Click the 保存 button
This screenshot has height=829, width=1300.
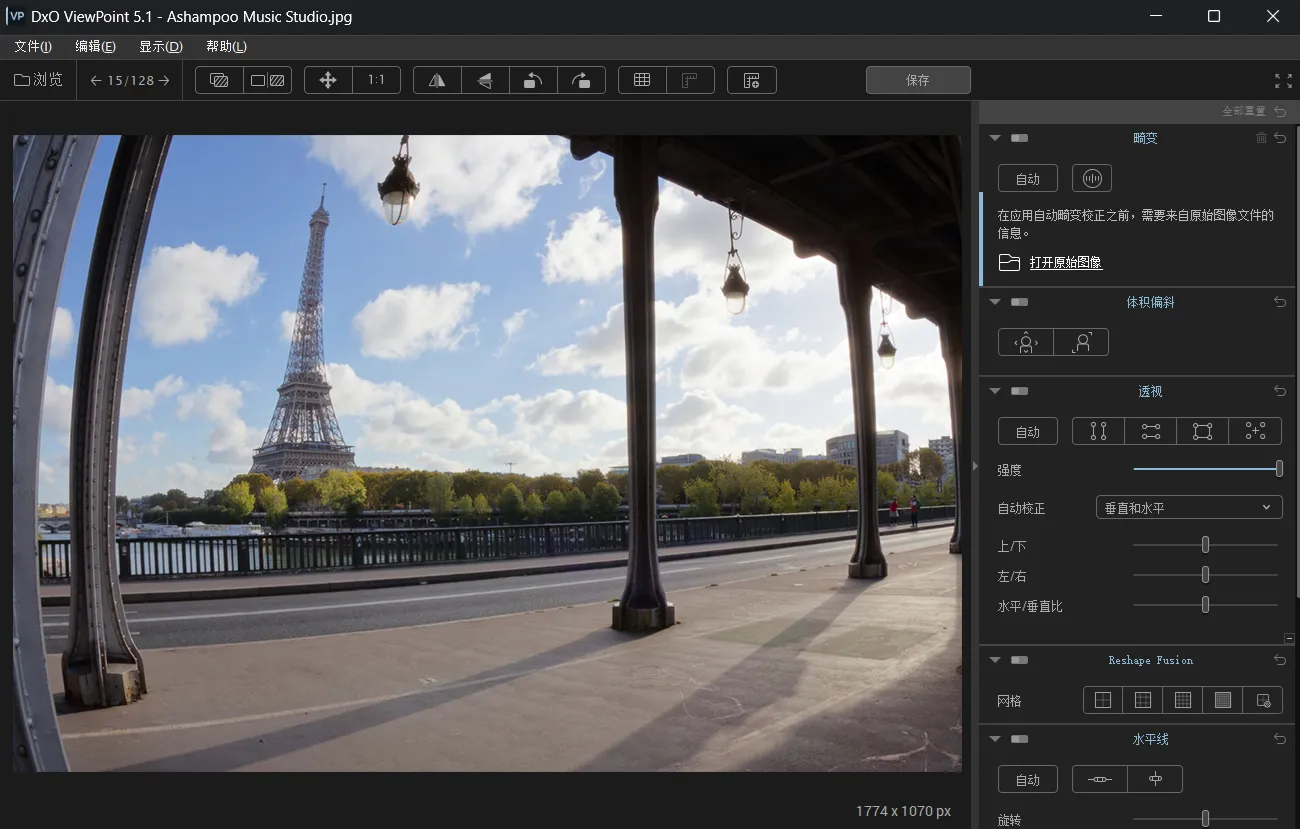point(917,80)
